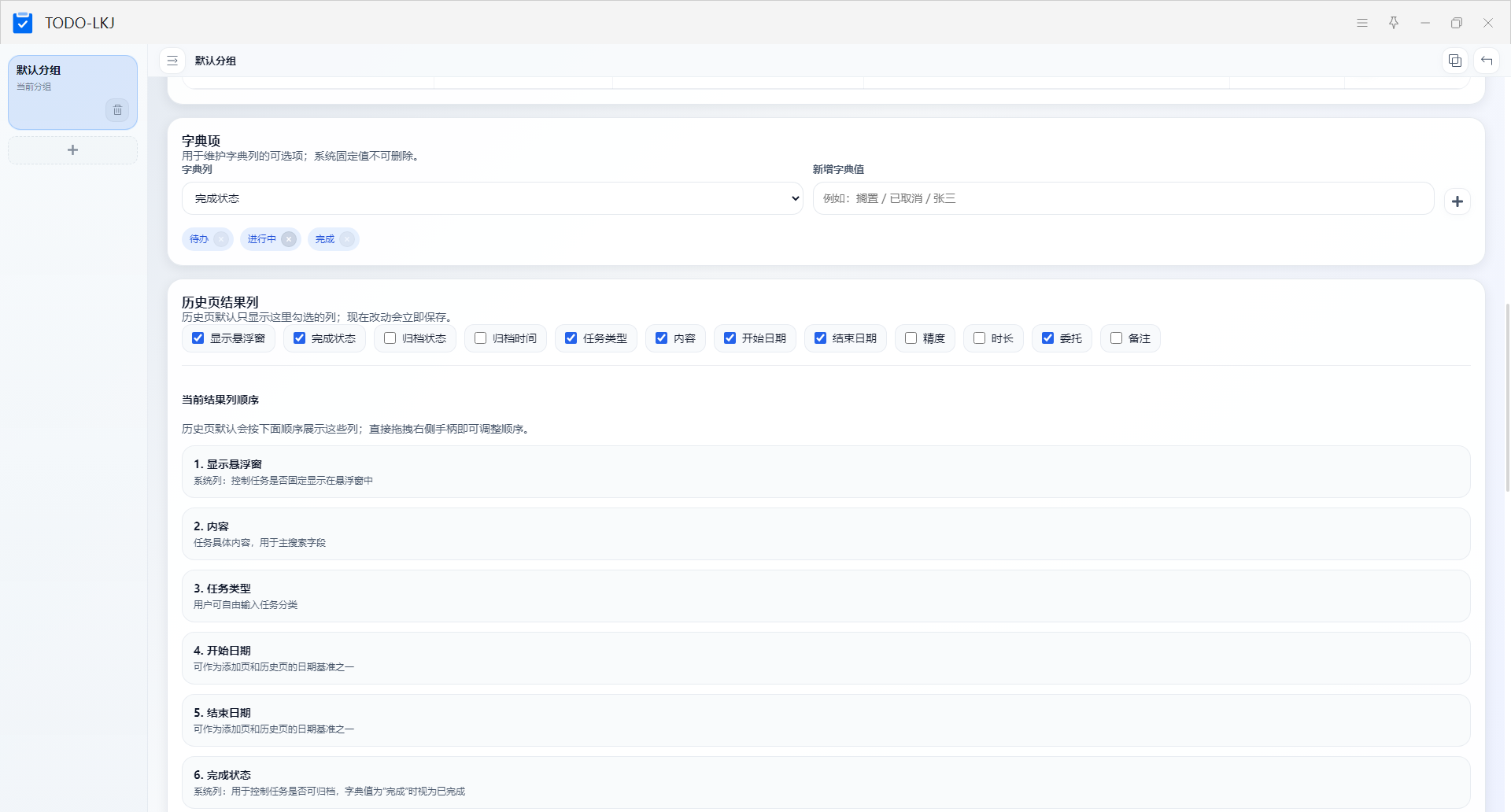
Task: Enable the 时长 checkbox
Action: pos(980,338)
